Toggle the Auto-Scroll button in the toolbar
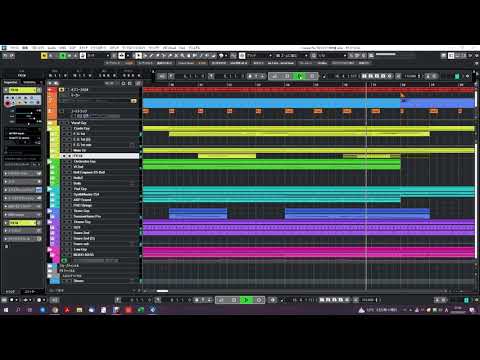This screenshot has width=480, height=360. pos(122,56)
